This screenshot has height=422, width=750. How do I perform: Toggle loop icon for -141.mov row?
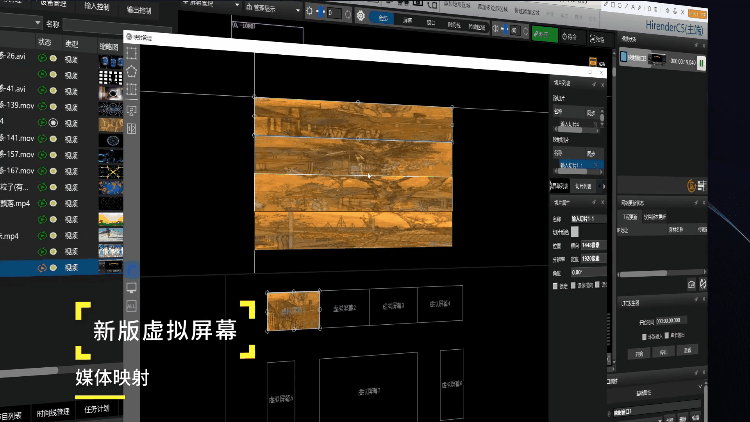coord(43,139)
